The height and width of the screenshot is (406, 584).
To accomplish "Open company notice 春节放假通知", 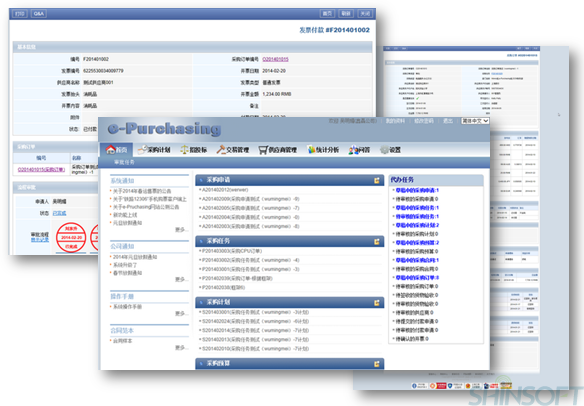I will (127, 273).
